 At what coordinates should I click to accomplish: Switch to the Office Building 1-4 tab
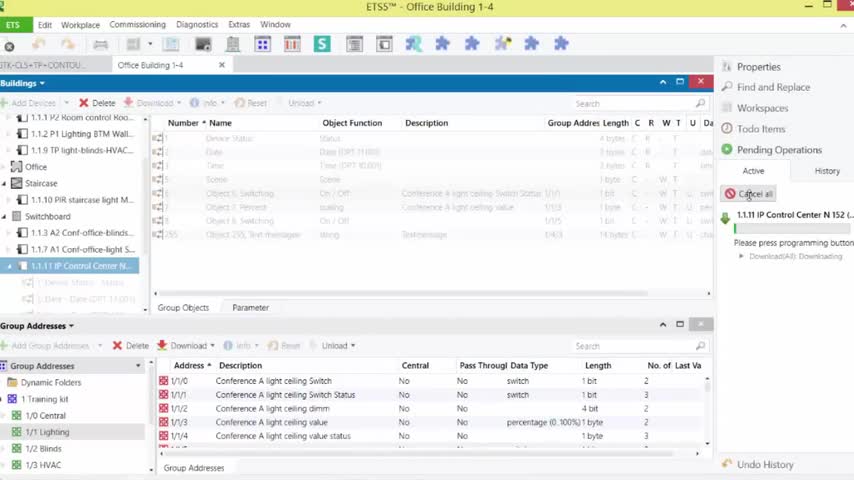[150, 65]
